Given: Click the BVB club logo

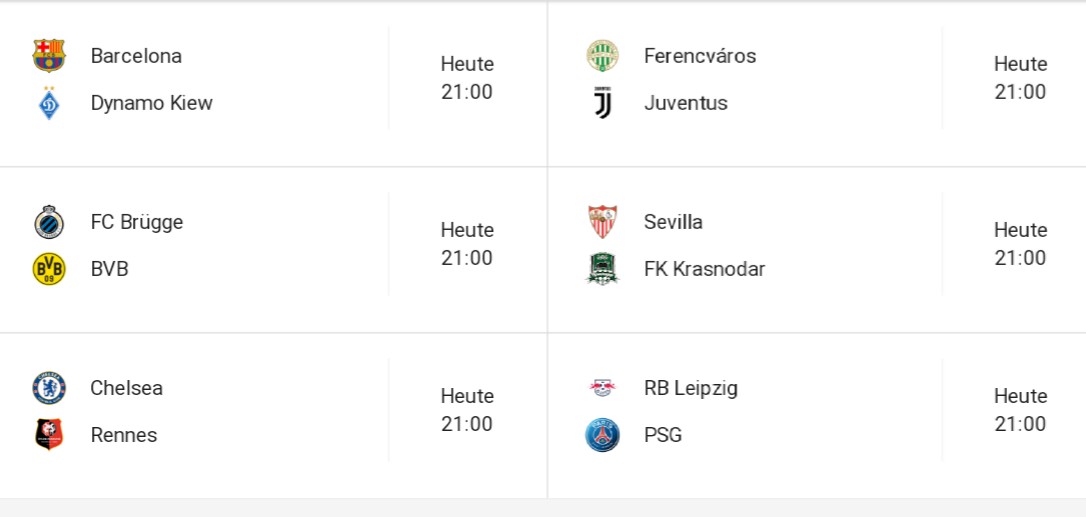Looking at the screenshot, I should [x=49, y=269].
